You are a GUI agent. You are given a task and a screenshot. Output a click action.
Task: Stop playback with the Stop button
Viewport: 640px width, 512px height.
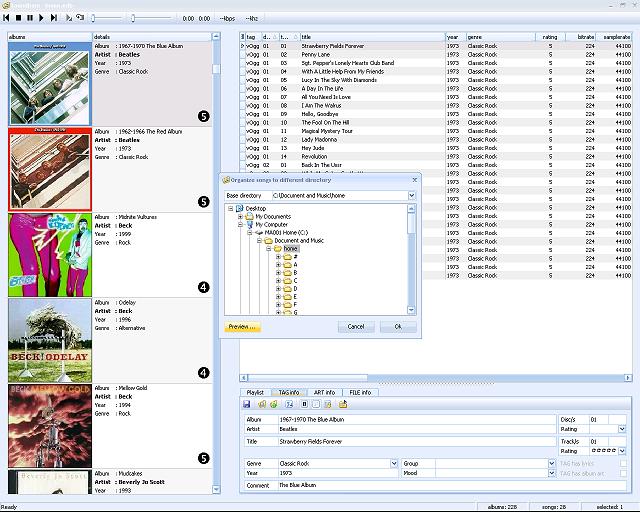pyautogui.click(x=18, y=18)
